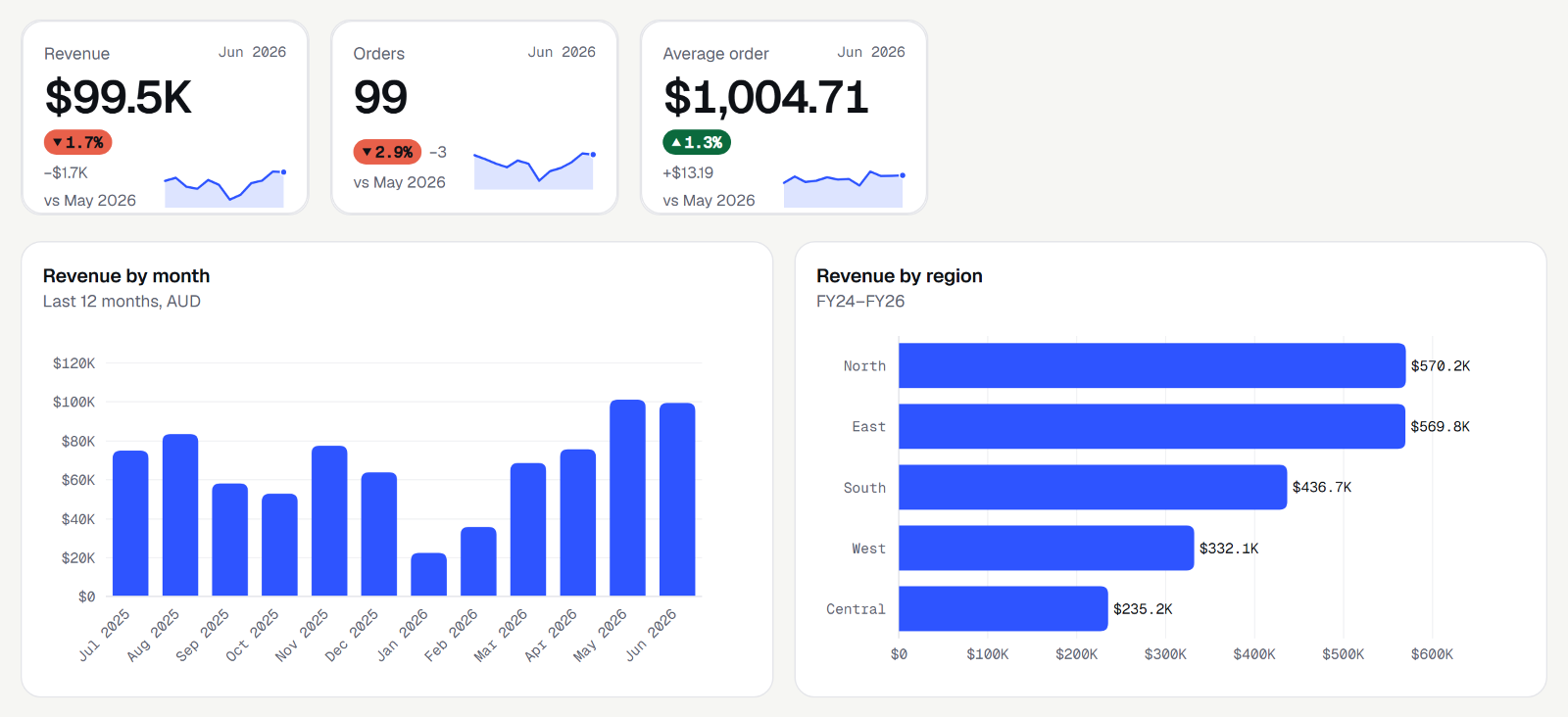This screenshot has height=717, width=1568.
Task: Select the $1,004.71 average order value
Action: point(766,97)
